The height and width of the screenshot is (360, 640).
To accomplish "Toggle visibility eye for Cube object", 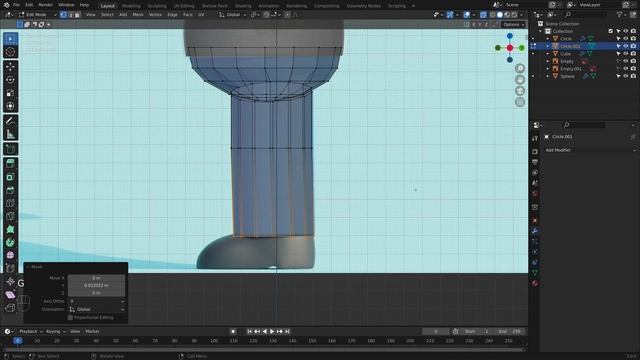I will (x=626, y=53).
